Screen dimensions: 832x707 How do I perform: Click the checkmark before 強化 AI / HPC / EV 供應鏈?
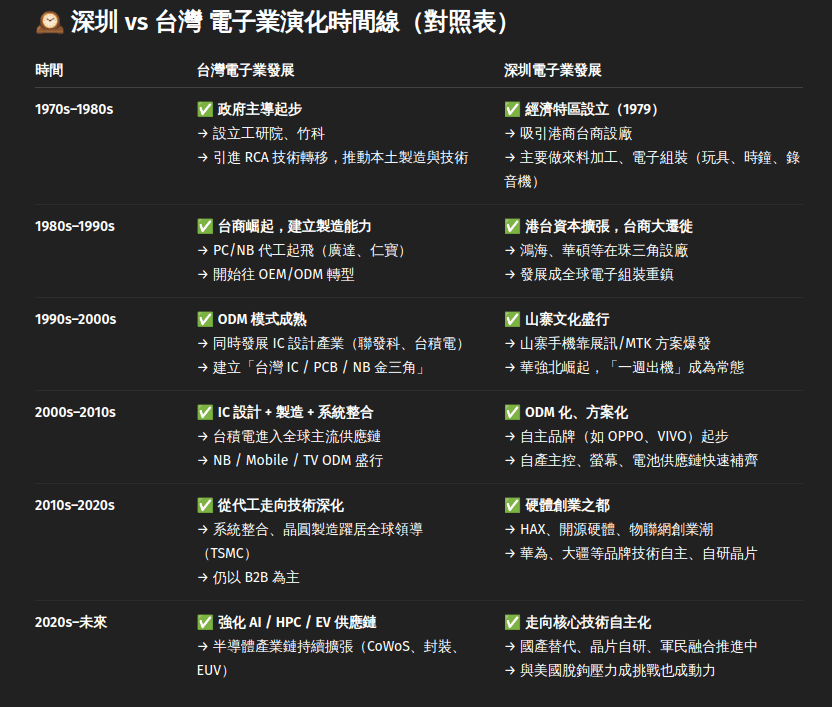pyautogui.click(x=205, y=622)
